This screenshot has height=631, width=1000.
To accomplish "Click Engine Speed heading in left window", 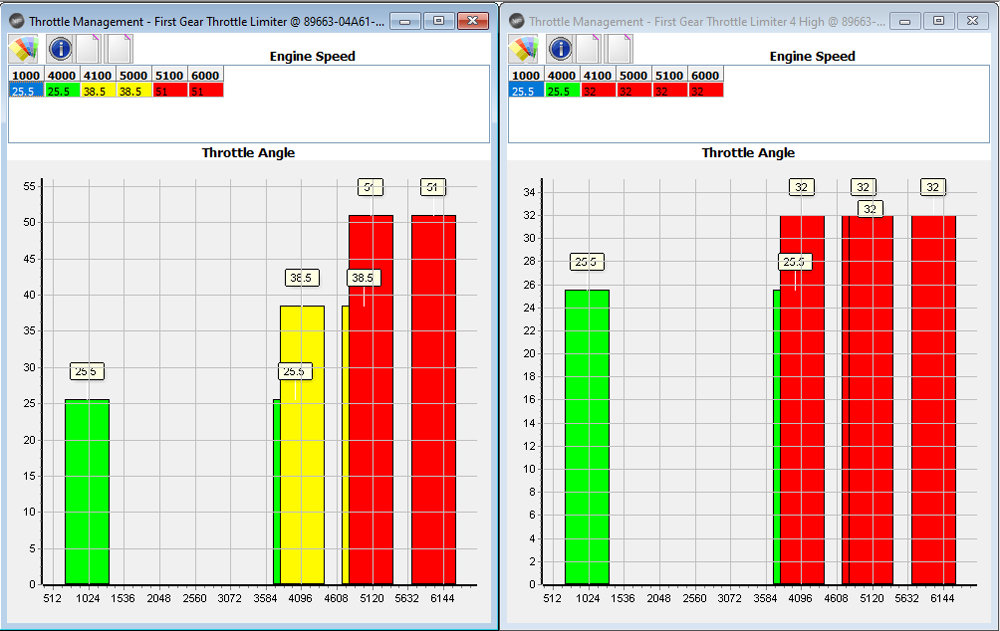I will [x=312, y=56].
